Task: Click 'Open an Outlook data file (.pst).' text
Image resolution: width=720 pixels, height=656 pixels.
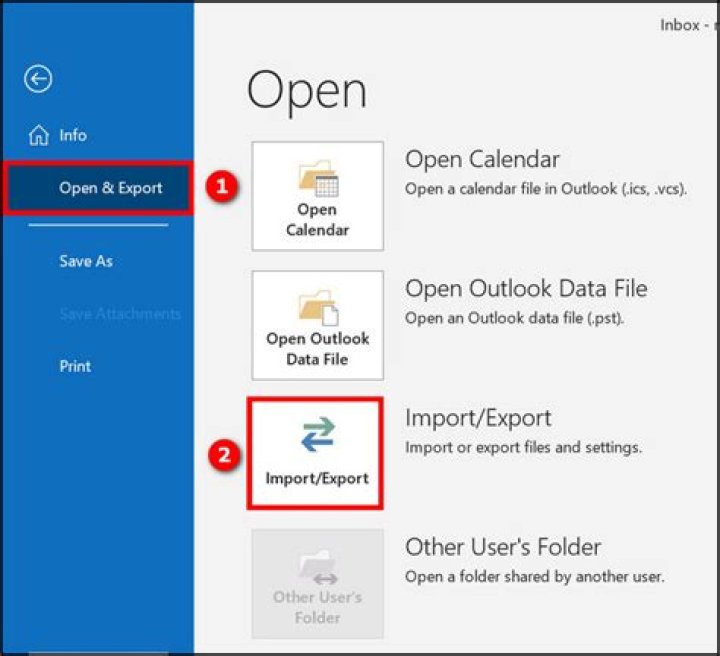Action: point(514,318)
